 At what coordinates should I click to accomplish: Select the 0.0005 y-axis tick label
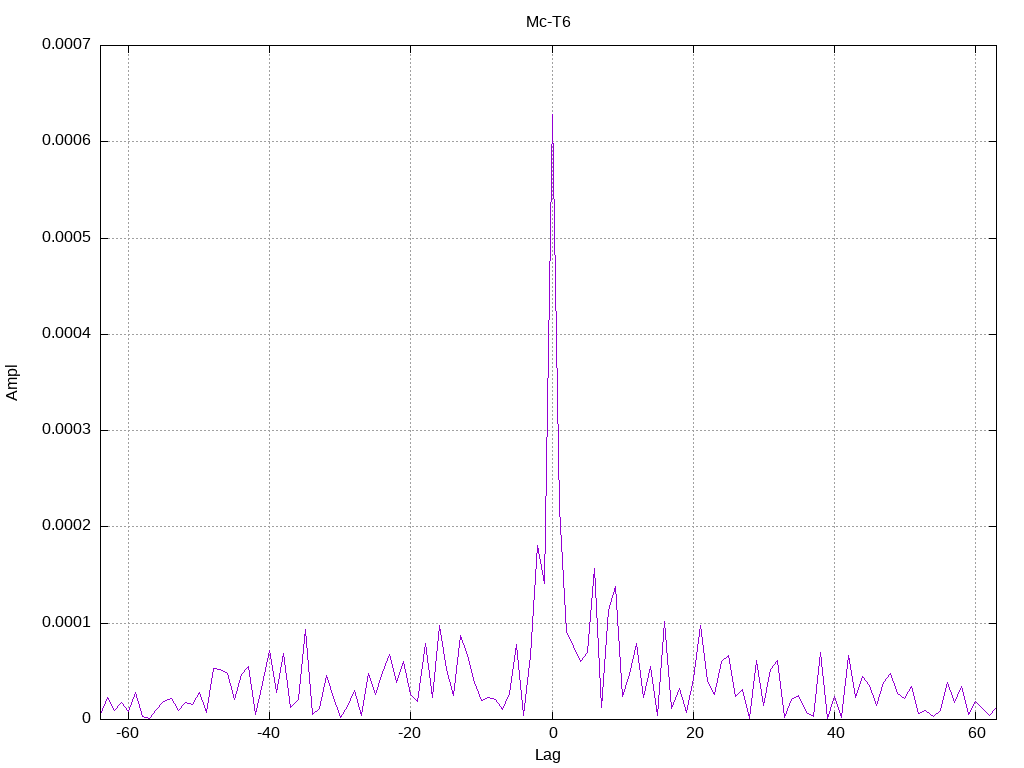67,237
